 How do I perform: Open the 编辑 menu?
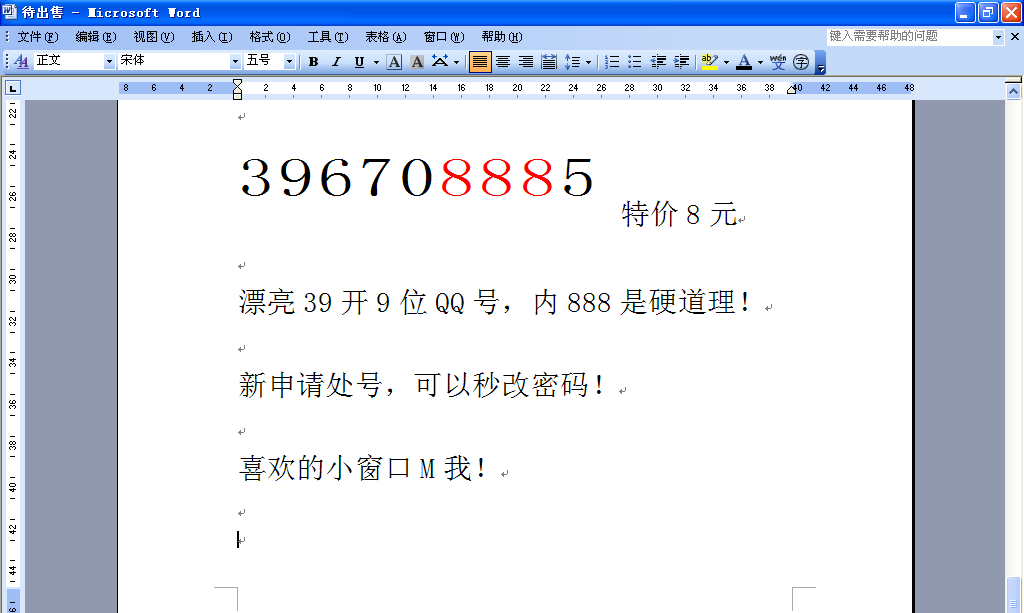pos(95,37)
